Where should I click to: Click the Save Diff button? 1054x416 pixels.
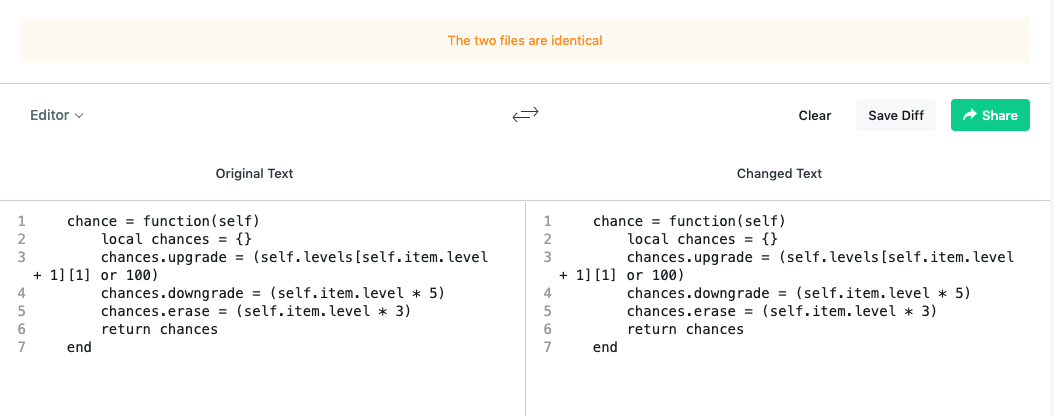tap(895, 115)
